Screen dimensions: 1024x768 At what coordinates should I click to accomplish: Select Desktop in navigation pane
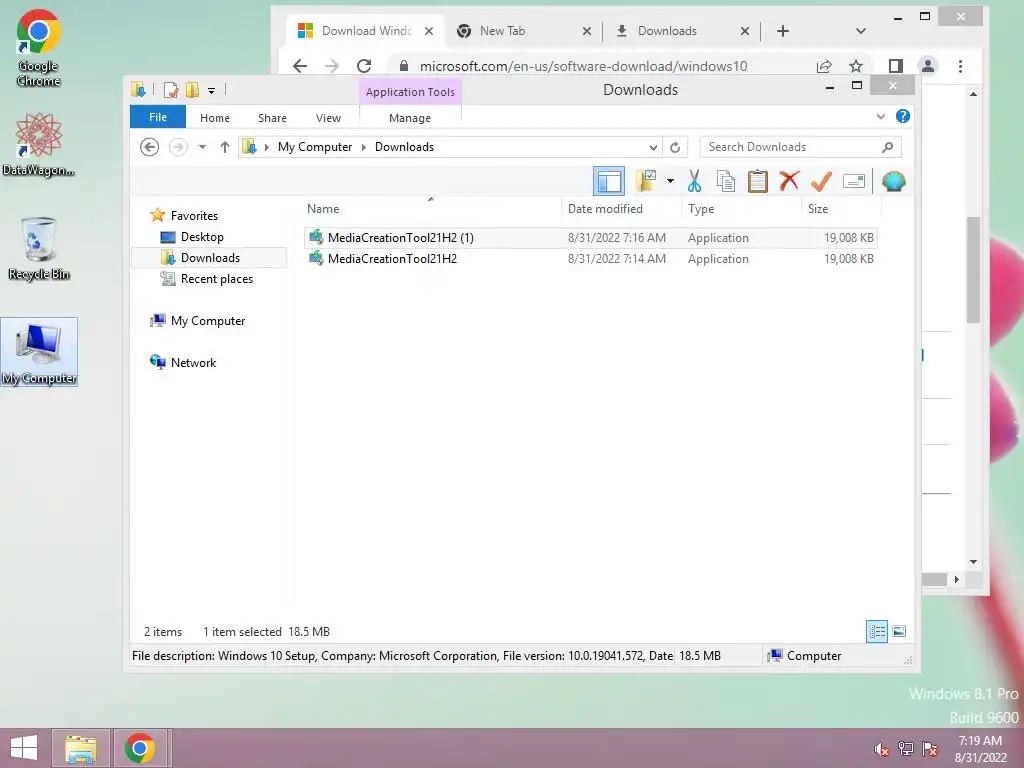202,237
